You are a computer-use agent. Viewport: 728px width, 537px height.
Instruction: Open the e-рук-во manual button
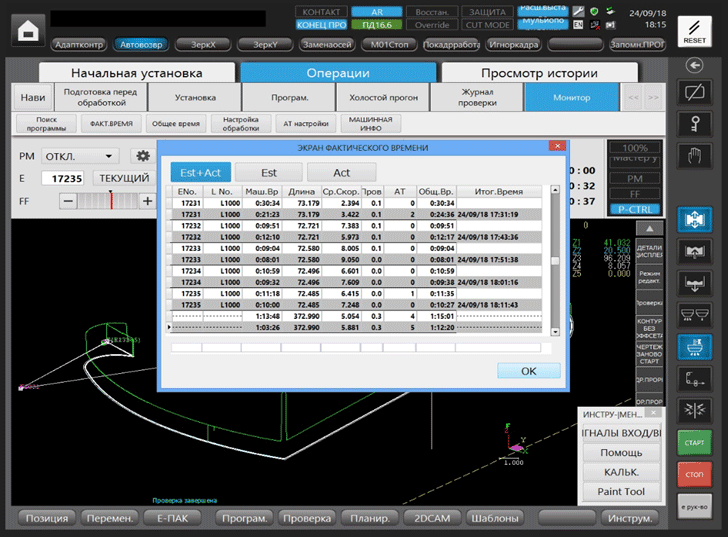click(694, 506)
